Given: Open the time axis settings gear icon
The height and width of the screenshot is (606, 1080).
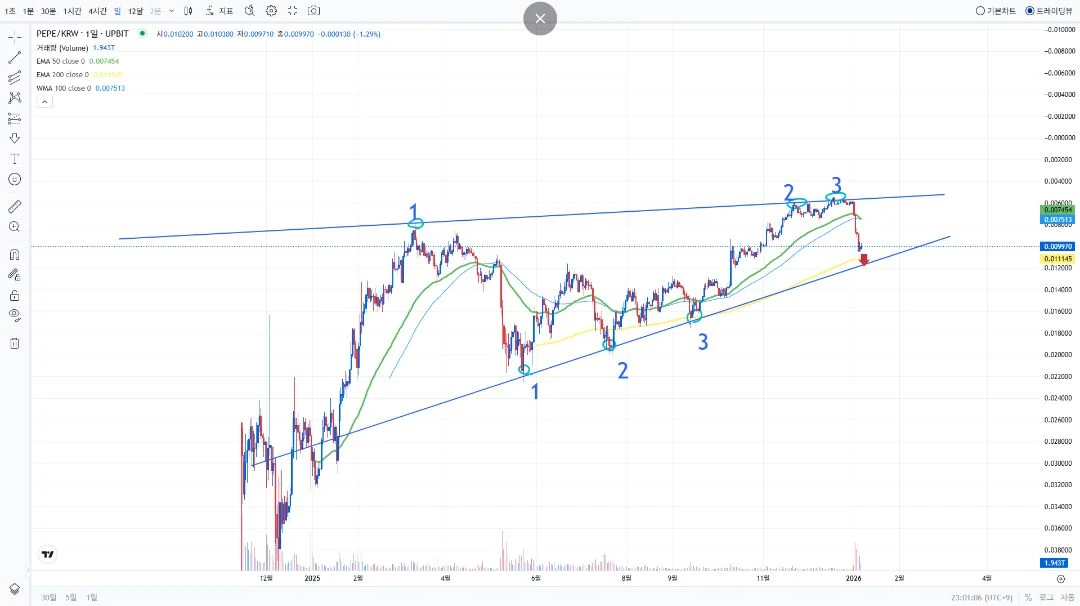Looking at the screenshot, I should pos(1061,578).
